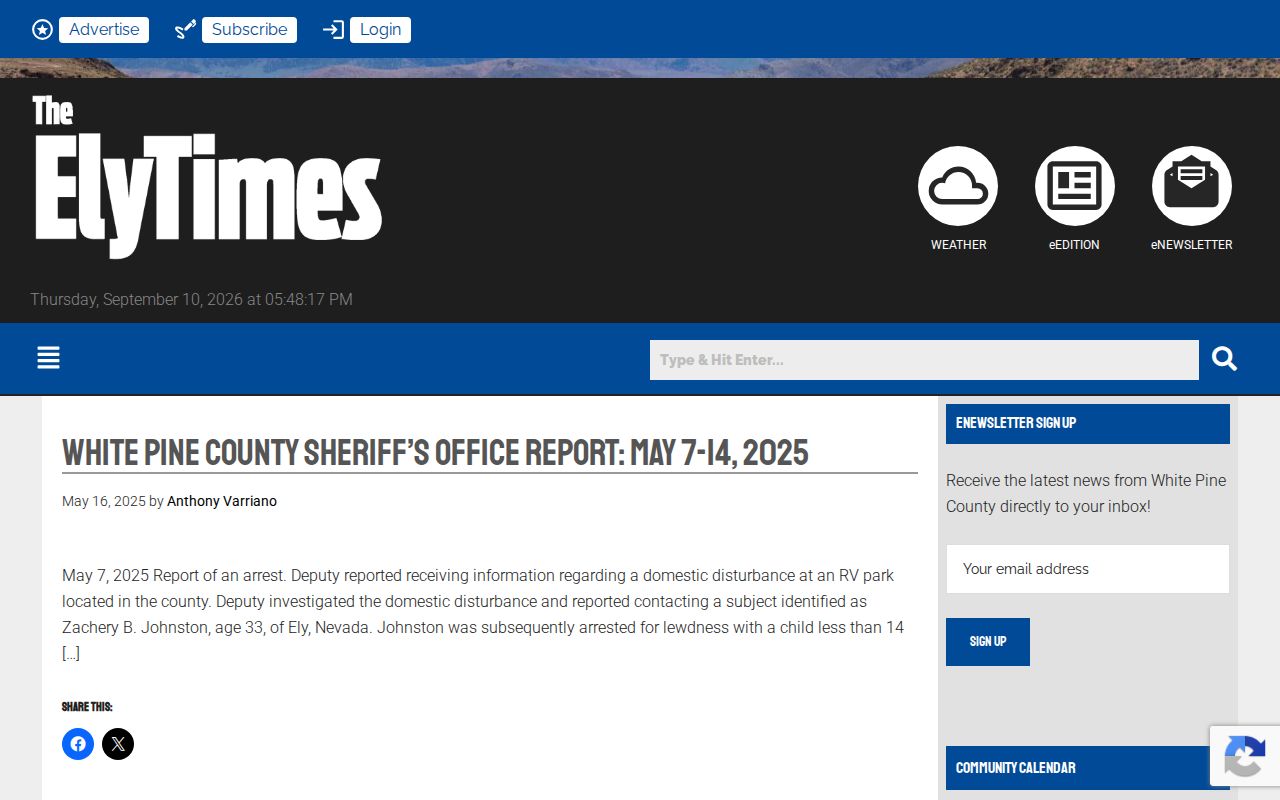Viewport: 1280px width, 800px height.
Task: Click the 'May 16, 2025' post date
Action: pyautogui.click(x=104, y=501)
